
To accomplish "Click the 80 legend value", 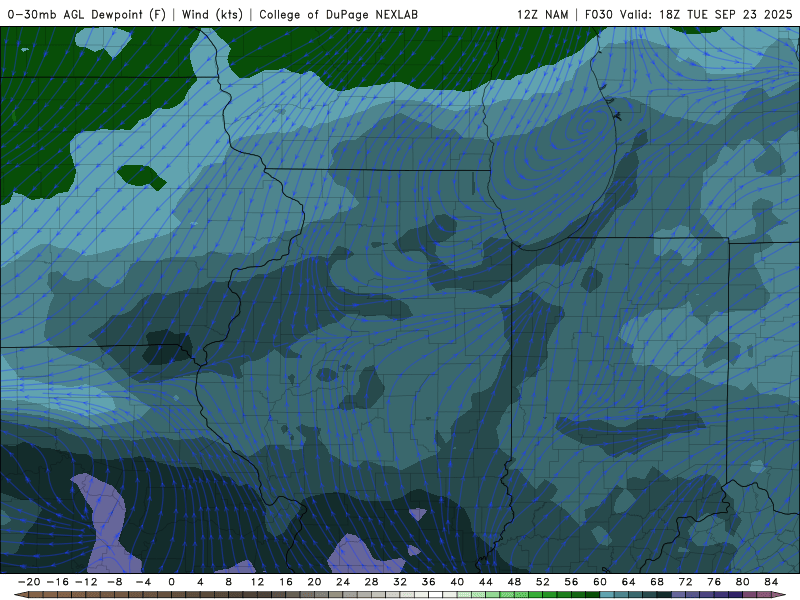I will [x=743, y=582].
